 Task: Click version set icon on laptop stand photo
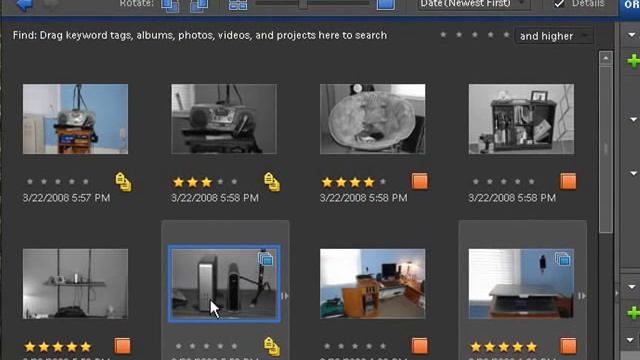563,259
